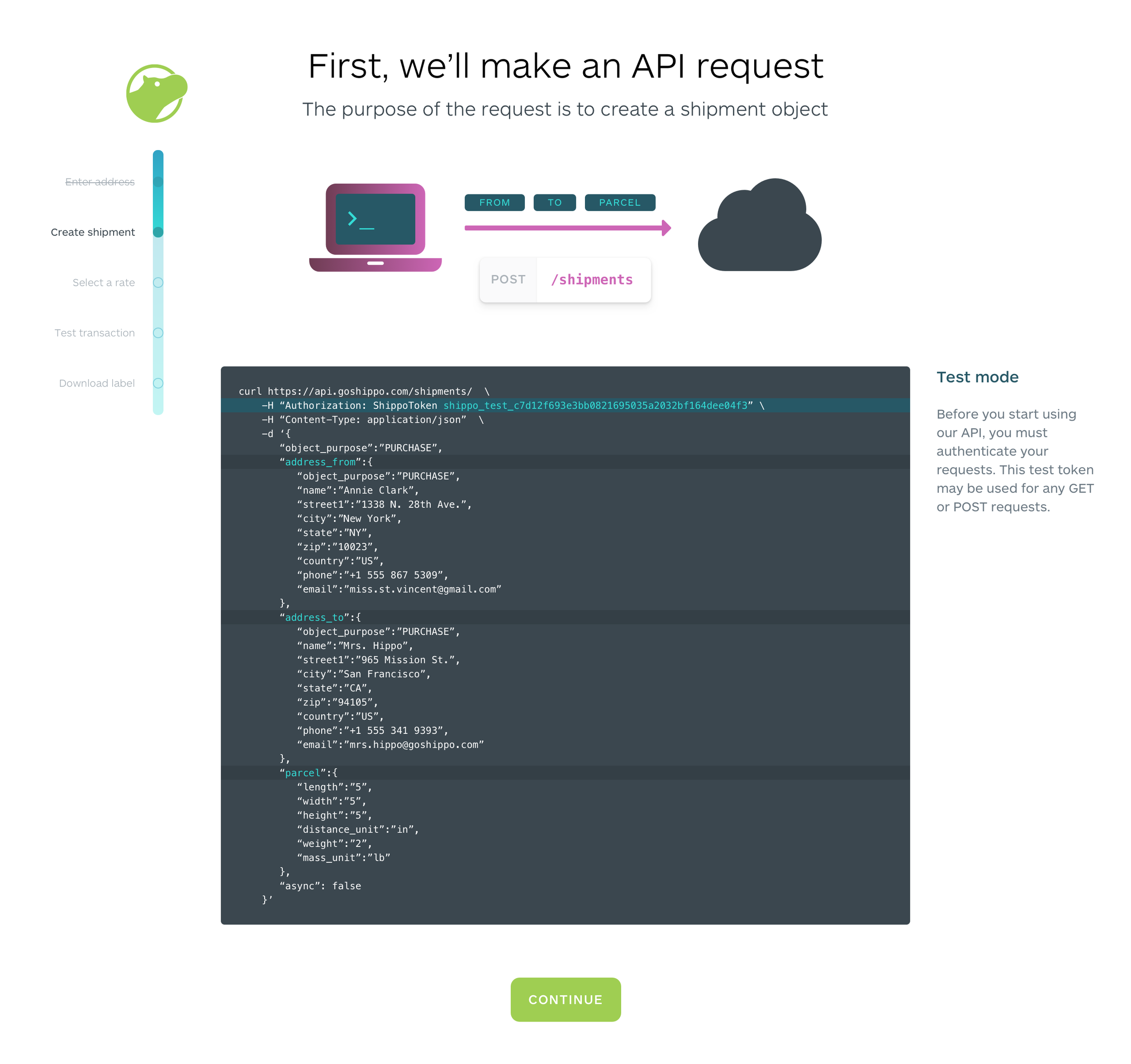Viewport: 1131px width, 1064px height.
Task: Click the green Shippo hippo logo
Action: 156,94
